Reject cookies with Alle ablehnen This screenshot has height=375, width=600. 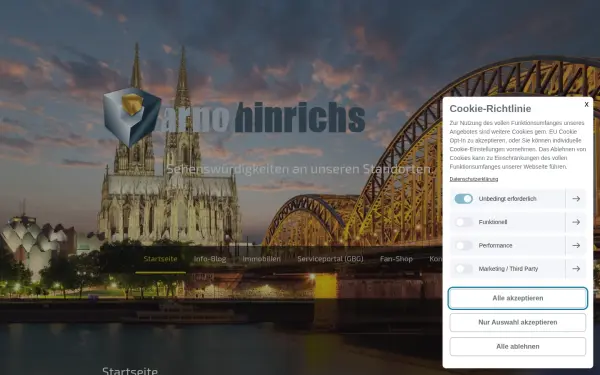(x=517, y=346)
